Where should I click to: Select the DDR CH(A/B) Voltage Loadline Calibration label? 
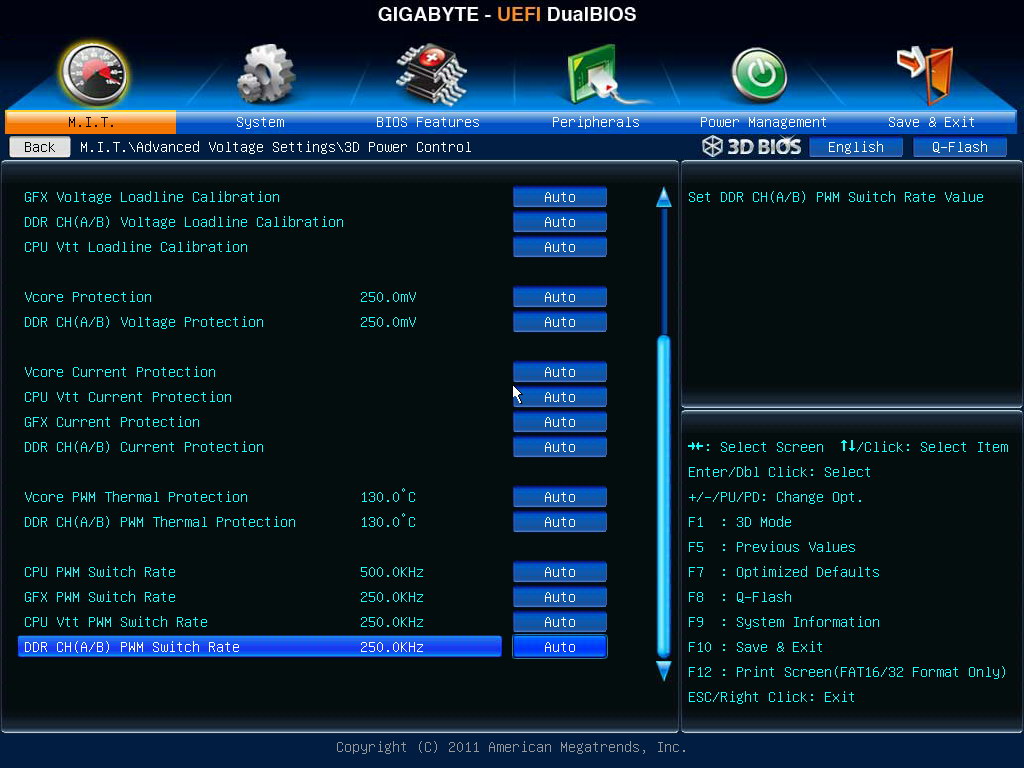184,222
